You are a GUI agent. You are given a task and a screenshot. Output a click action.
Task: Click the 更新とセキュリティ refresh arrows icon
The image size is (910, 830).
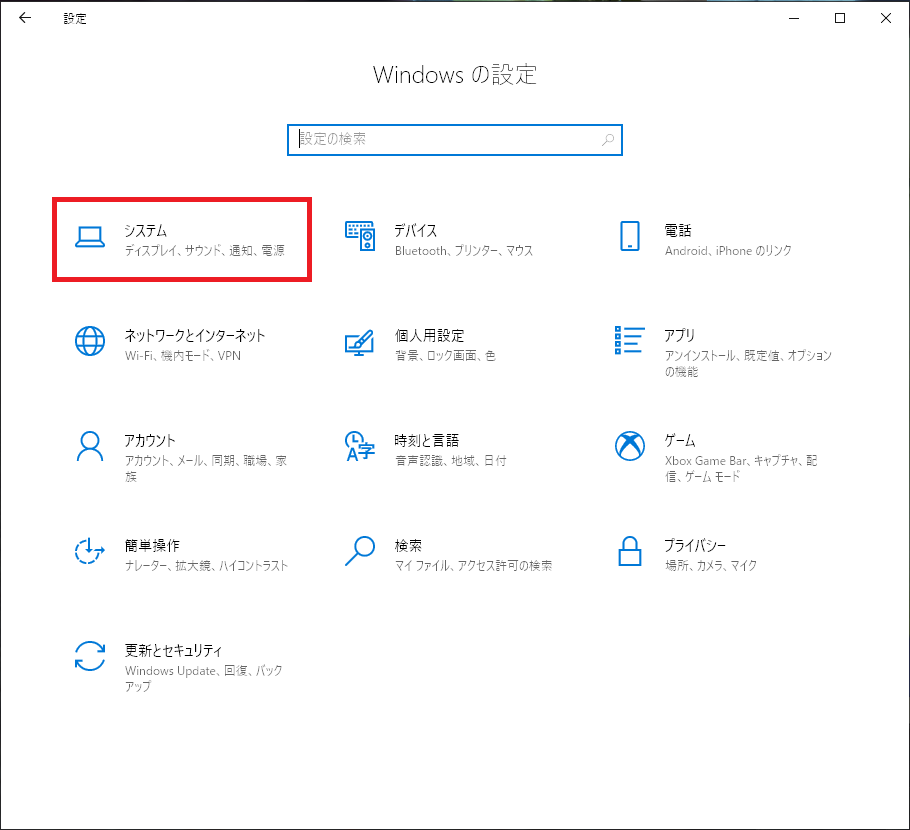pos(90,656)
